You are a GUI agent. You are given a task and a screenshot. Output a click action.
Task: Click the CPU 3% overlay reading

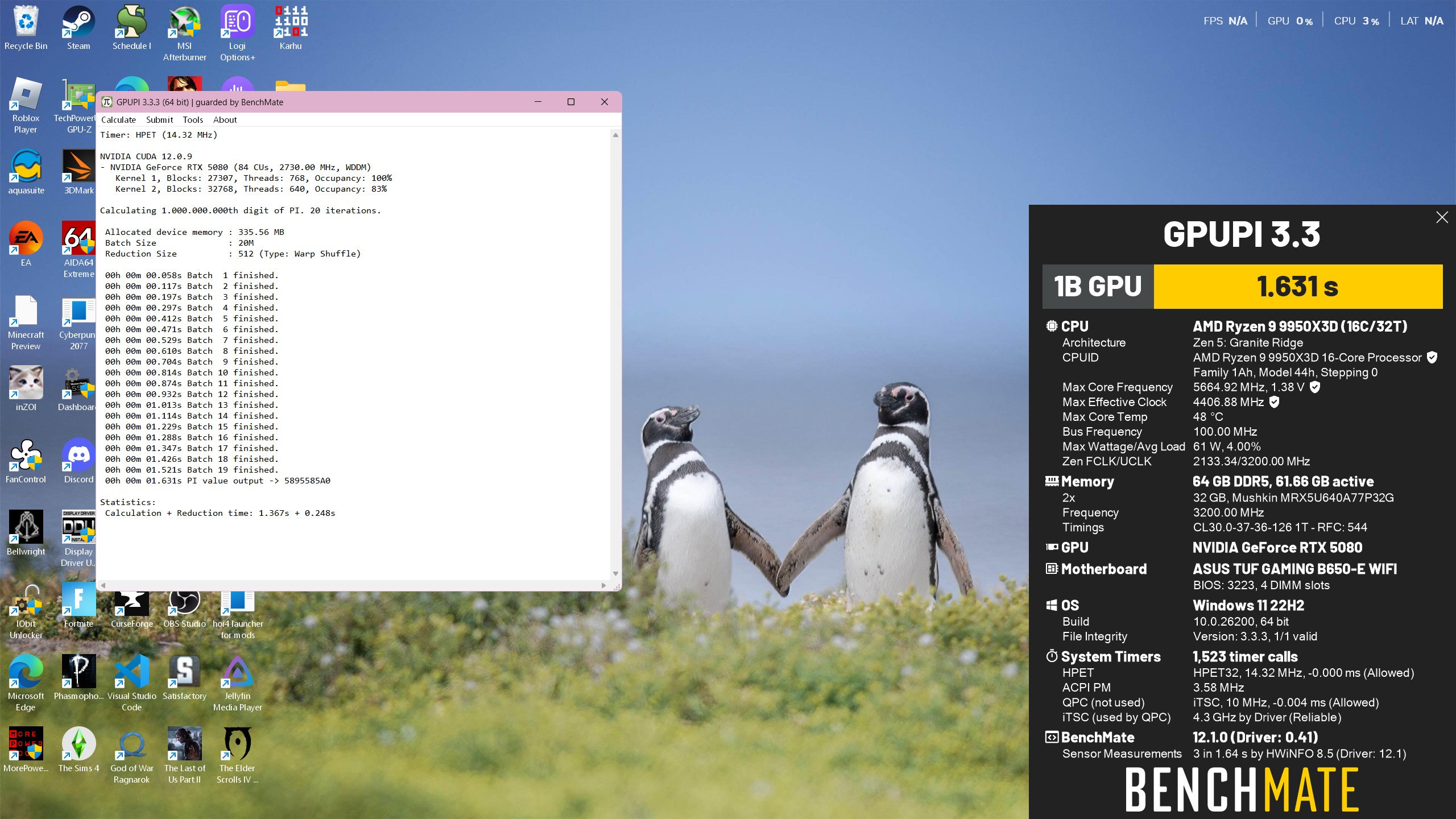pos(1356,21)
